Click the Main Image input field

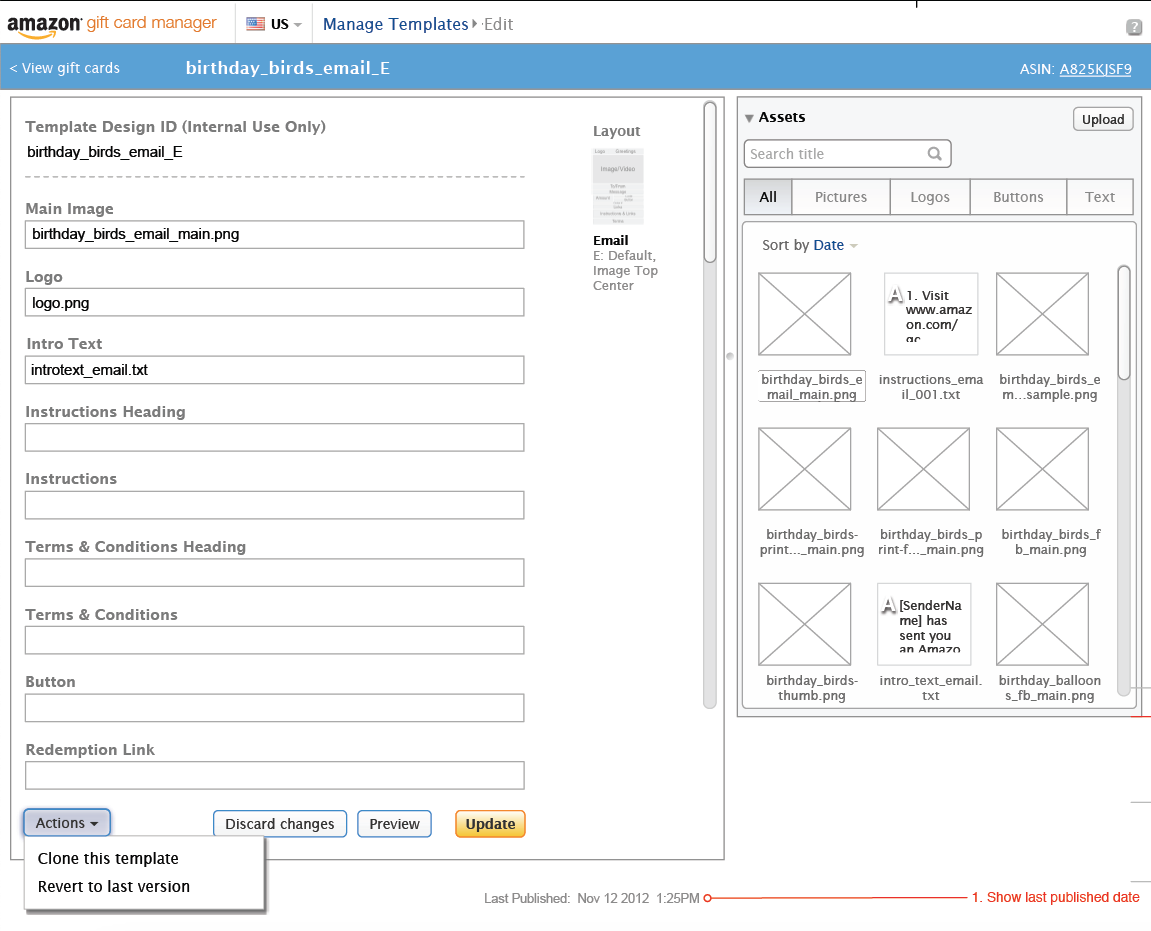275,234
